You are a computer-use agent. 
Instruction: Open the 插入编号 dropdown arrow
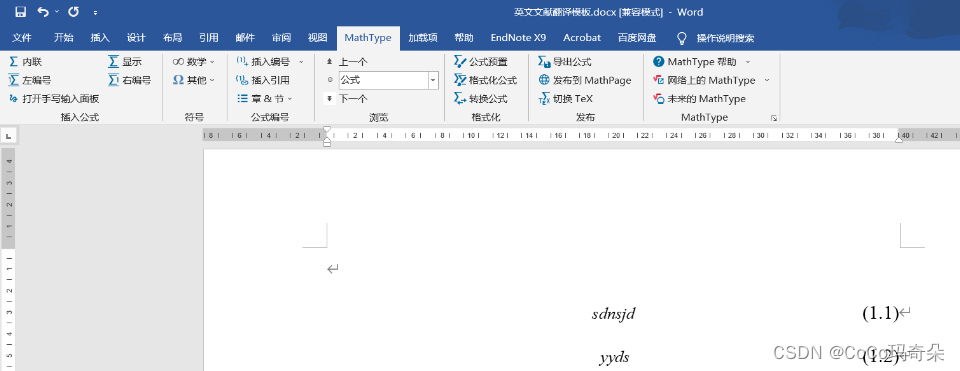pyautogui.click(x=301, y=62)
